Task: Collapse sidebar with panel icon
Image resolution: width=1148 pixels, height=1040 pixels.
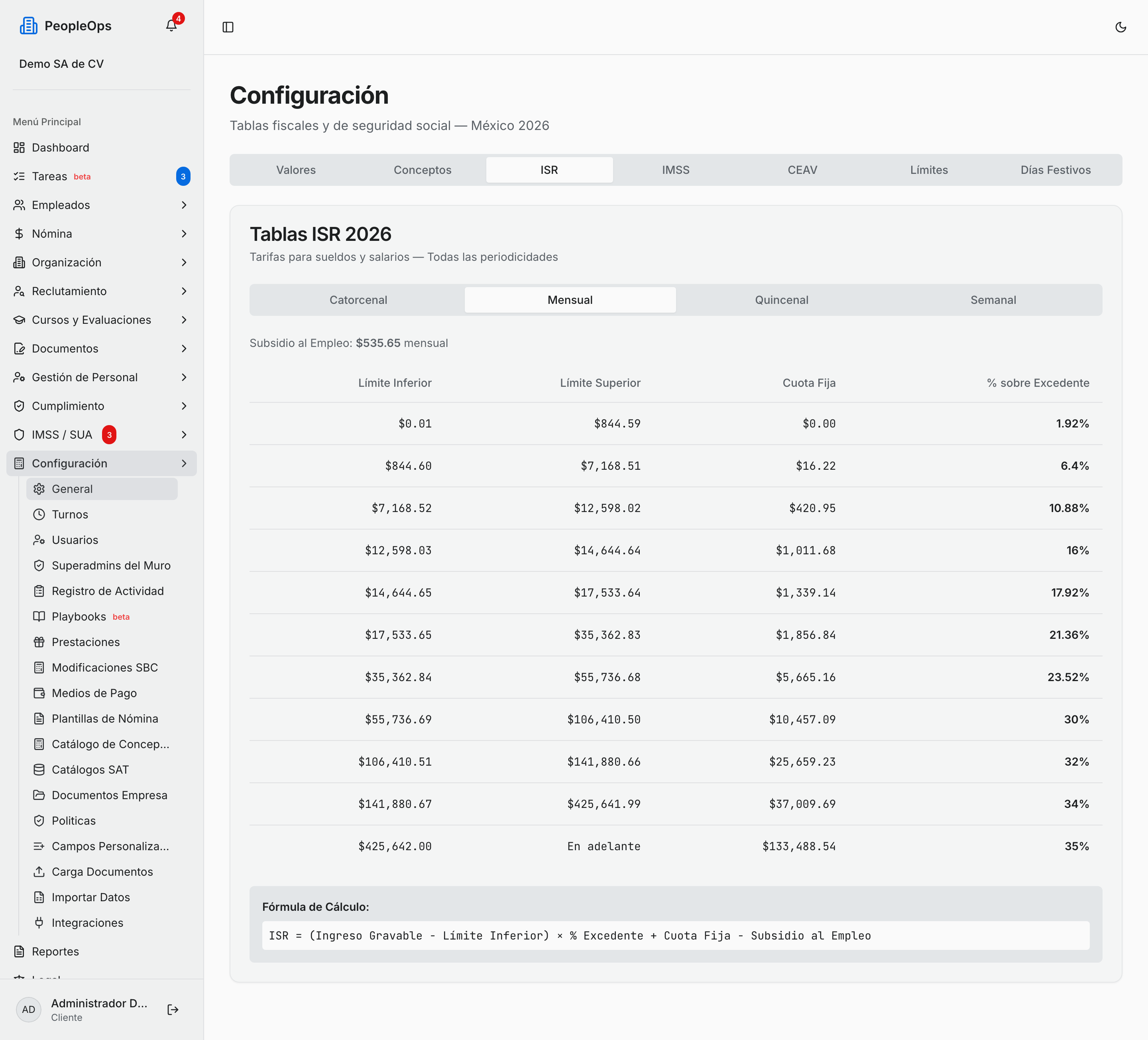Action: point(228,28)
